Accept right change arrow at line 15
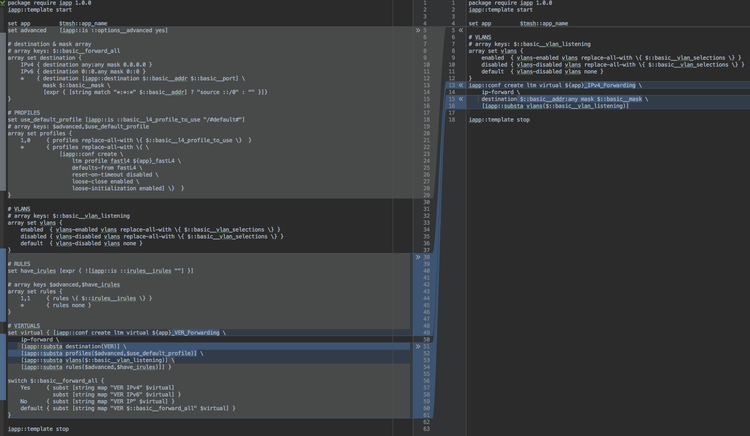The width and height of the screenshot is (750, 436). 461,99
